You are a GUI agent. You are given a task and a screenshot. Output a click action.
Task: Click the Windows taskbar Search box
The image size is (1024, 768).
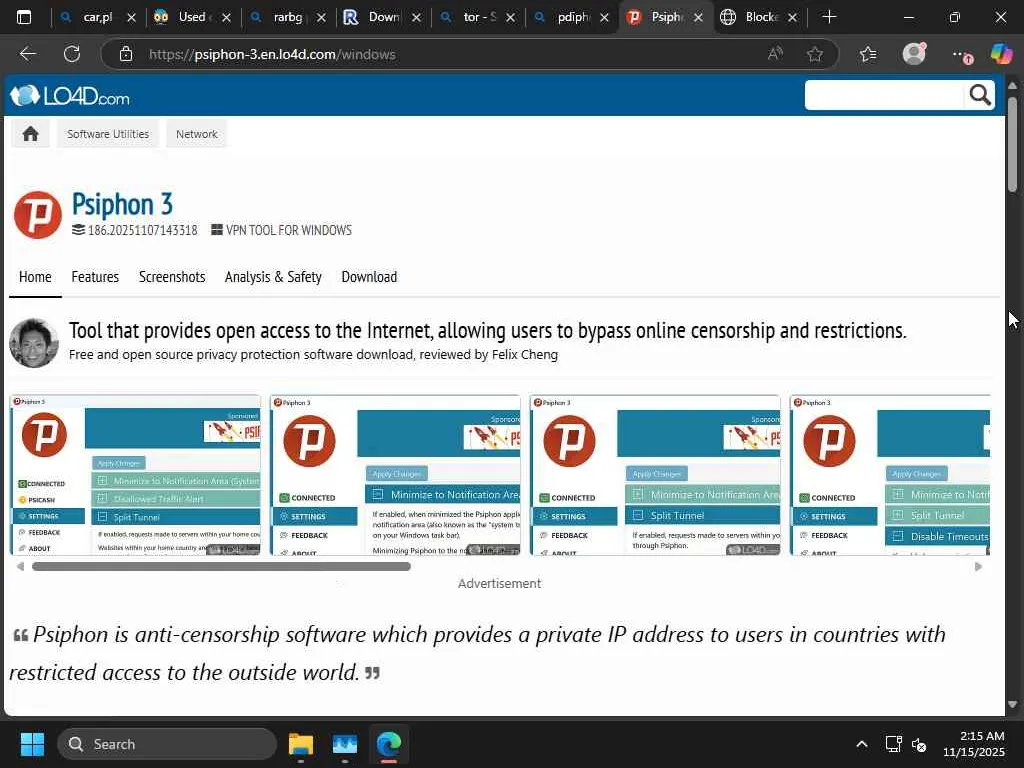[x=167, y=744]
